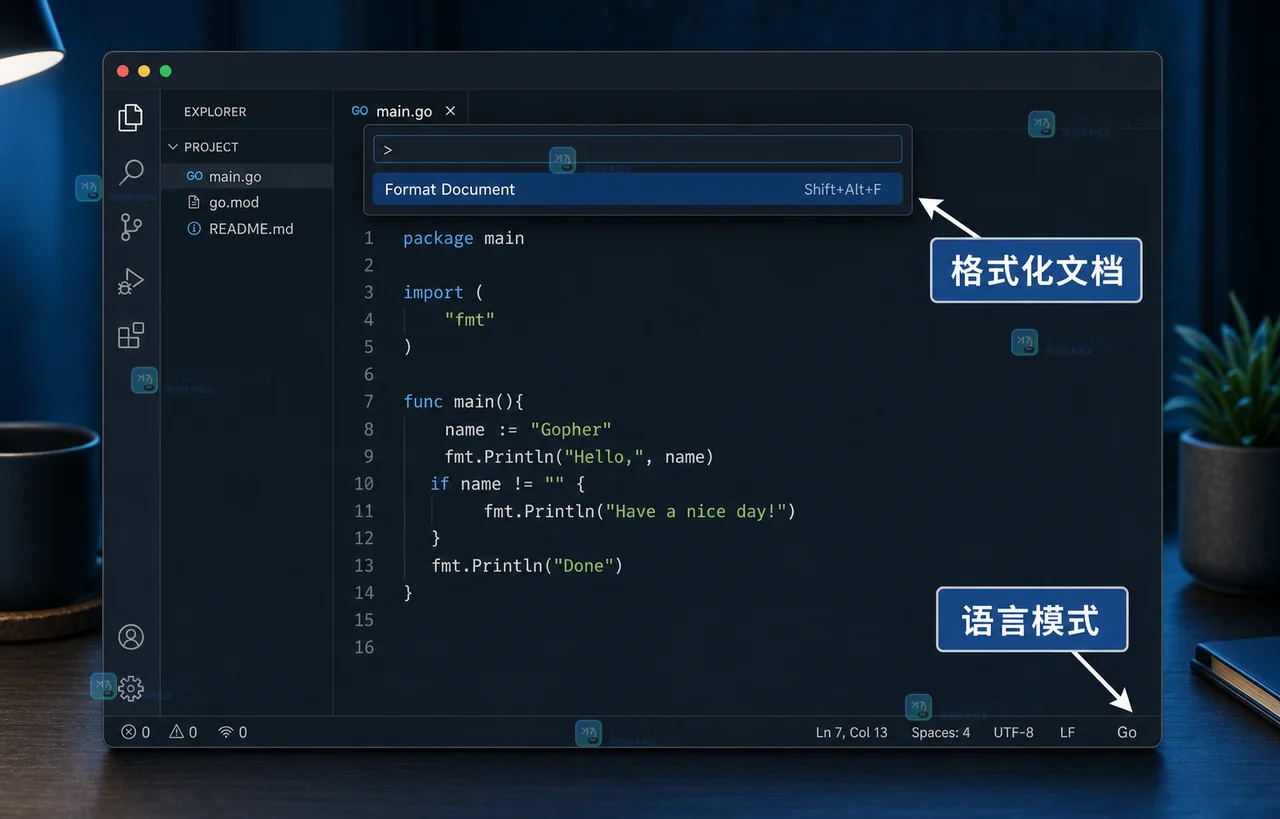Change indentation via Spaces: 4

941,732
